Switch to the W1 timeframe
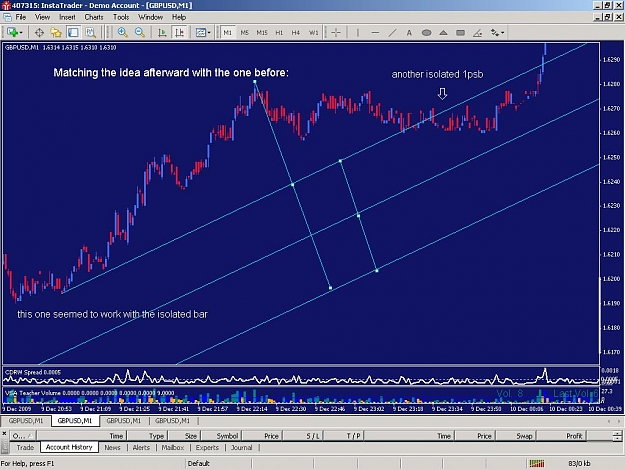 tap(314, 33)
